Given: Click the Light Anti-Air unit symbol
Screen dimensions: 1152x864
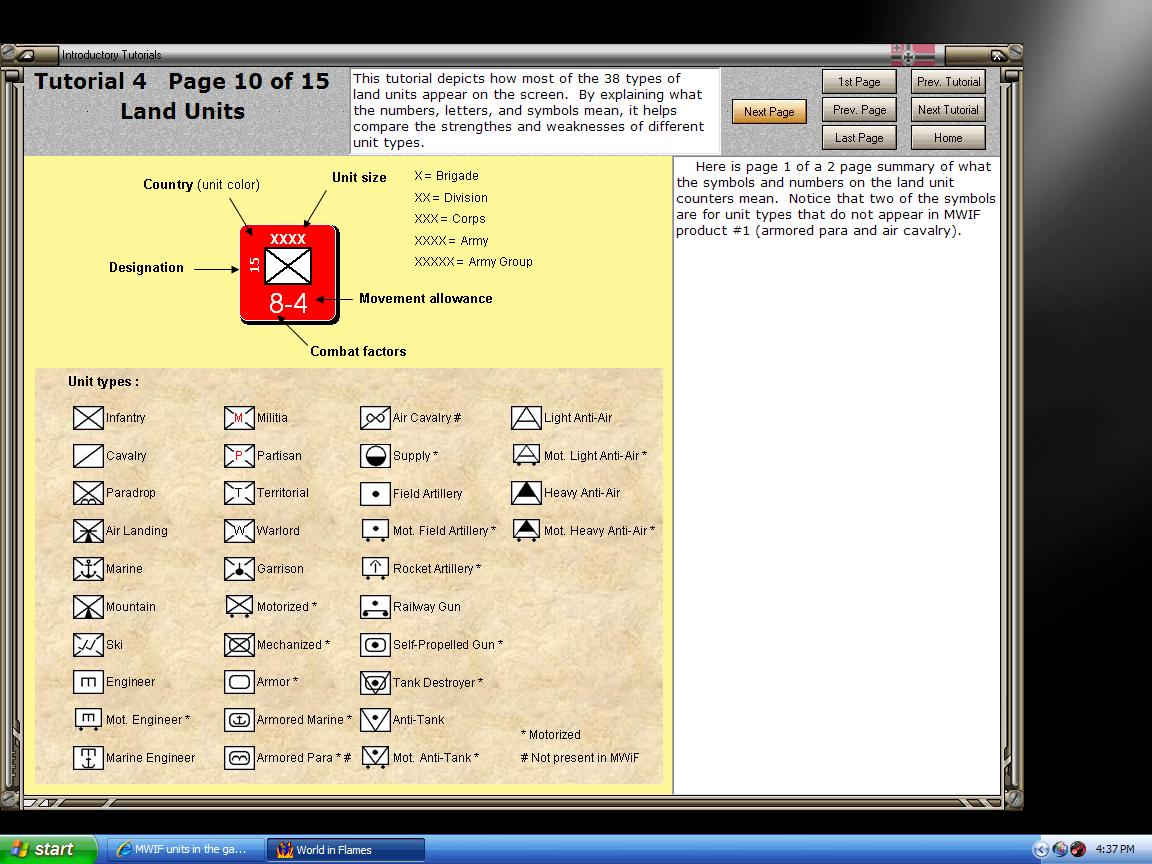Looking at the screenshot, I should (x=526, y=418).
